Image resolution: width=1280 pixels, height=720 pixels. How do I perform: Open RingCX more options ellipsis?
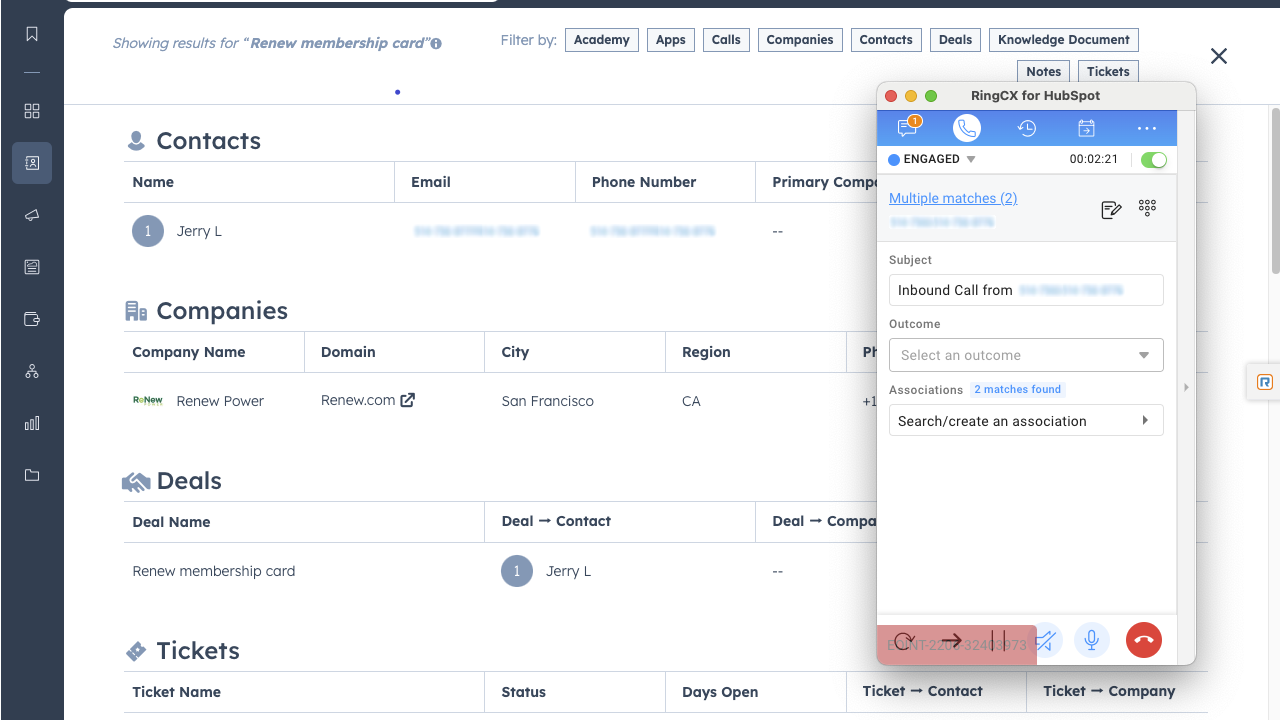coord(1147,128)
